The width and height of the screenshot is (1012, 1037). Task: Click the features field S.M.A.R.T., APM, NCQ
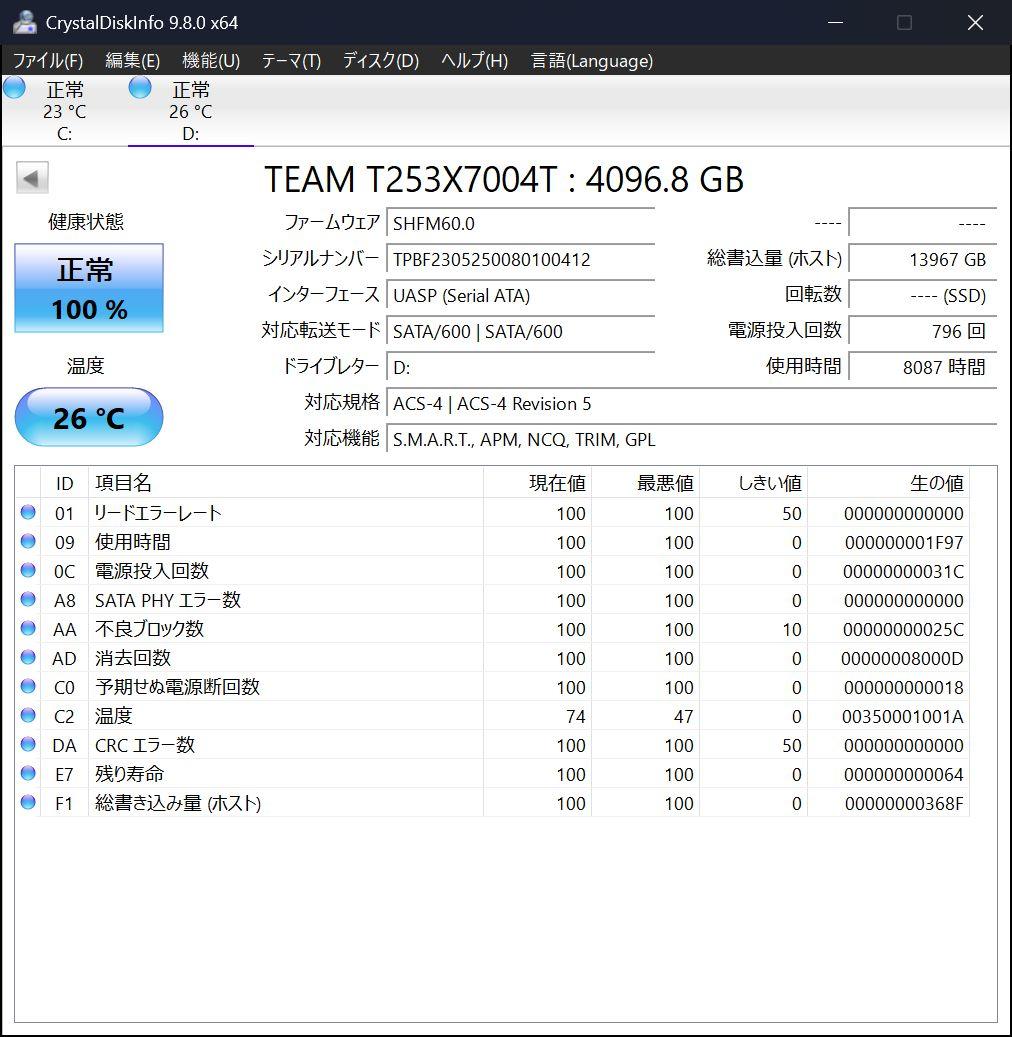click(692, 439)
